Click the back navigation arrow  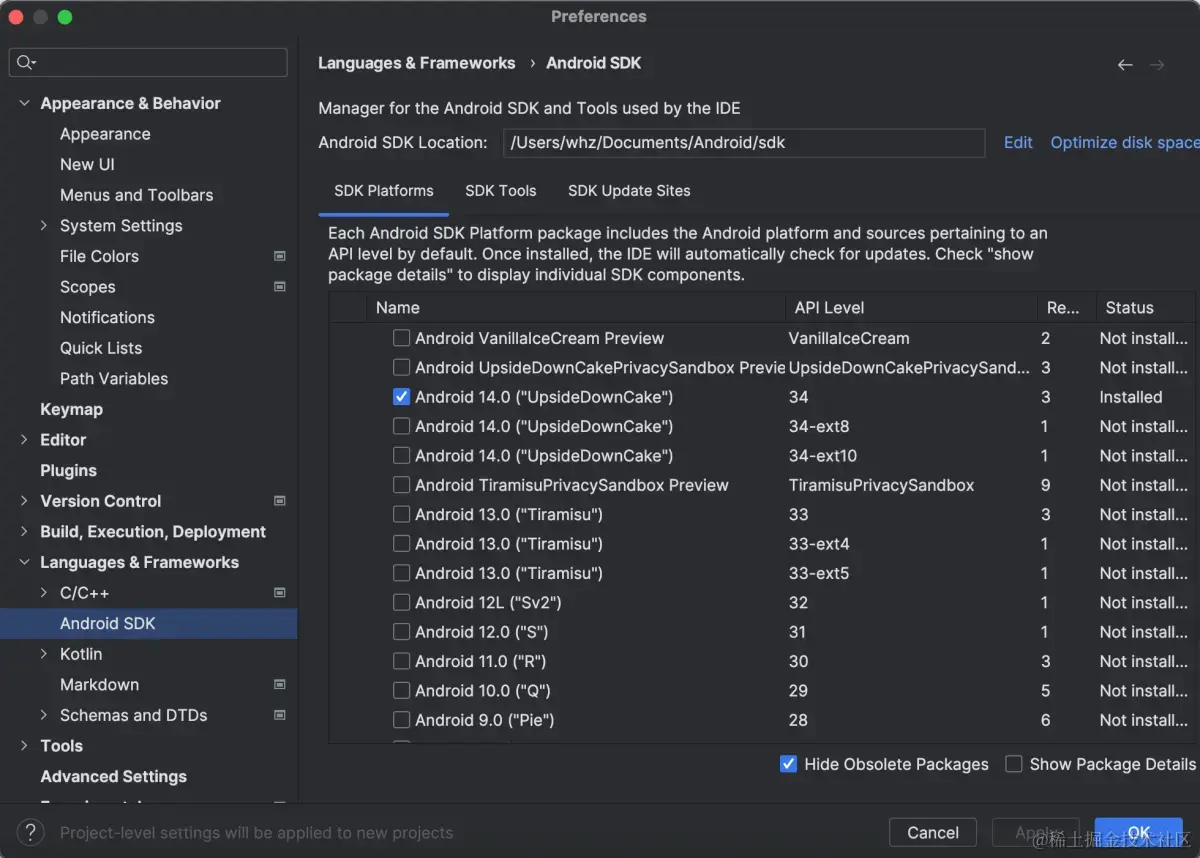pos(1125,64)
